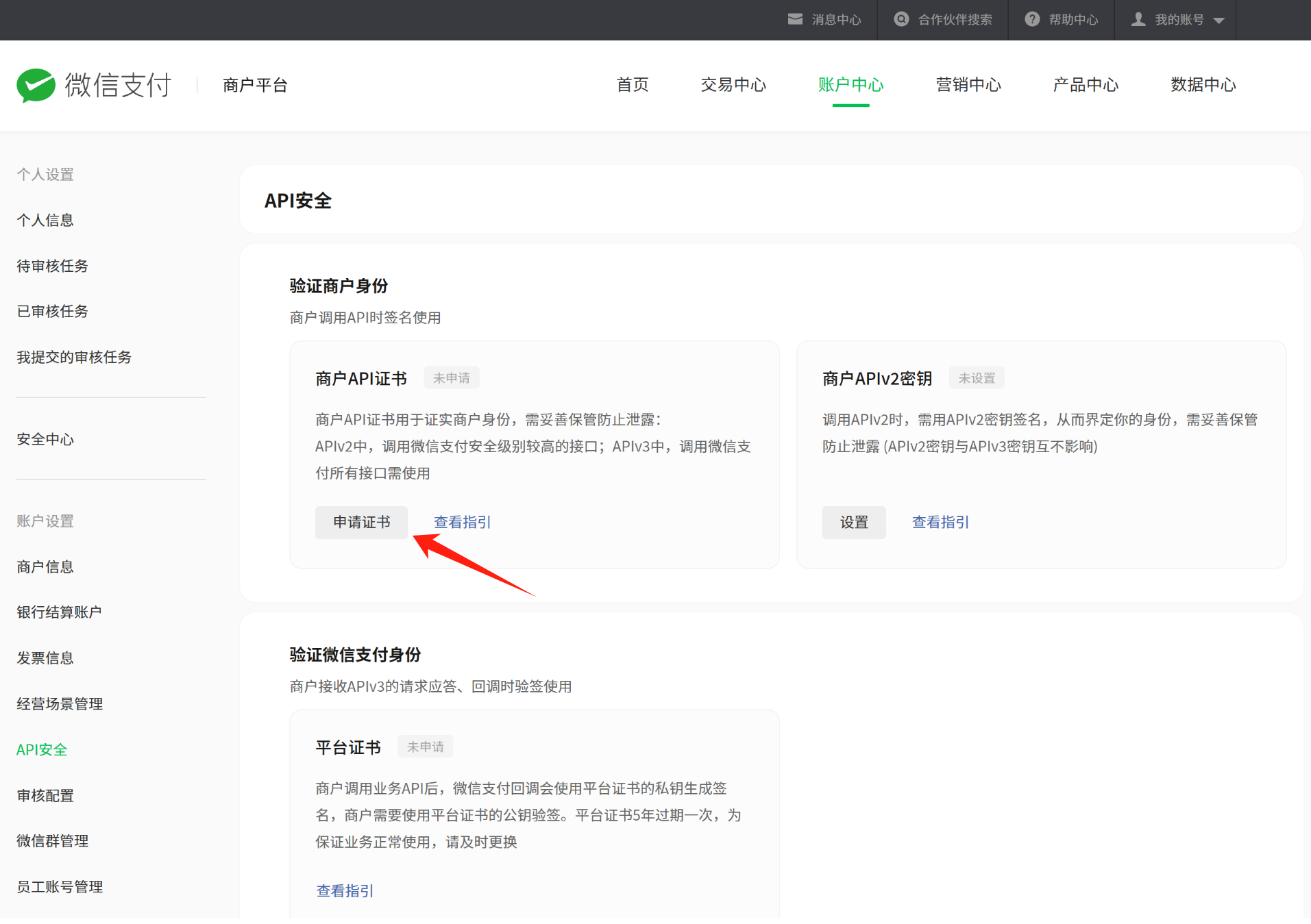The height and width of the screenshot is (924, 1311).
Task: Go to the 首页 tab
Action: (633, 85)
